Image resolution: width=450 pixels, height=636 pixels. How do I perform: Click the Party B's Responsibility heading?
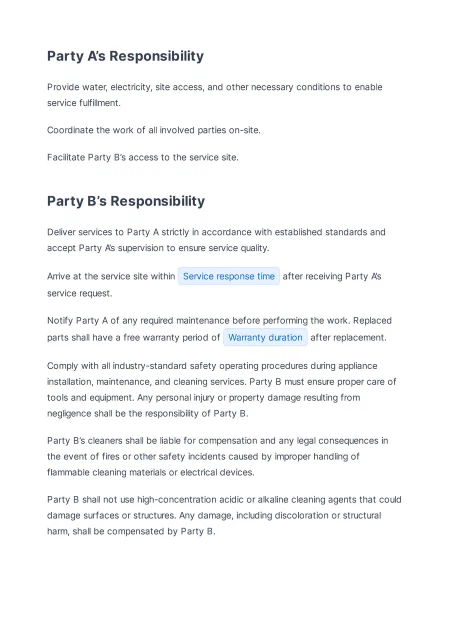coord(126,201)
